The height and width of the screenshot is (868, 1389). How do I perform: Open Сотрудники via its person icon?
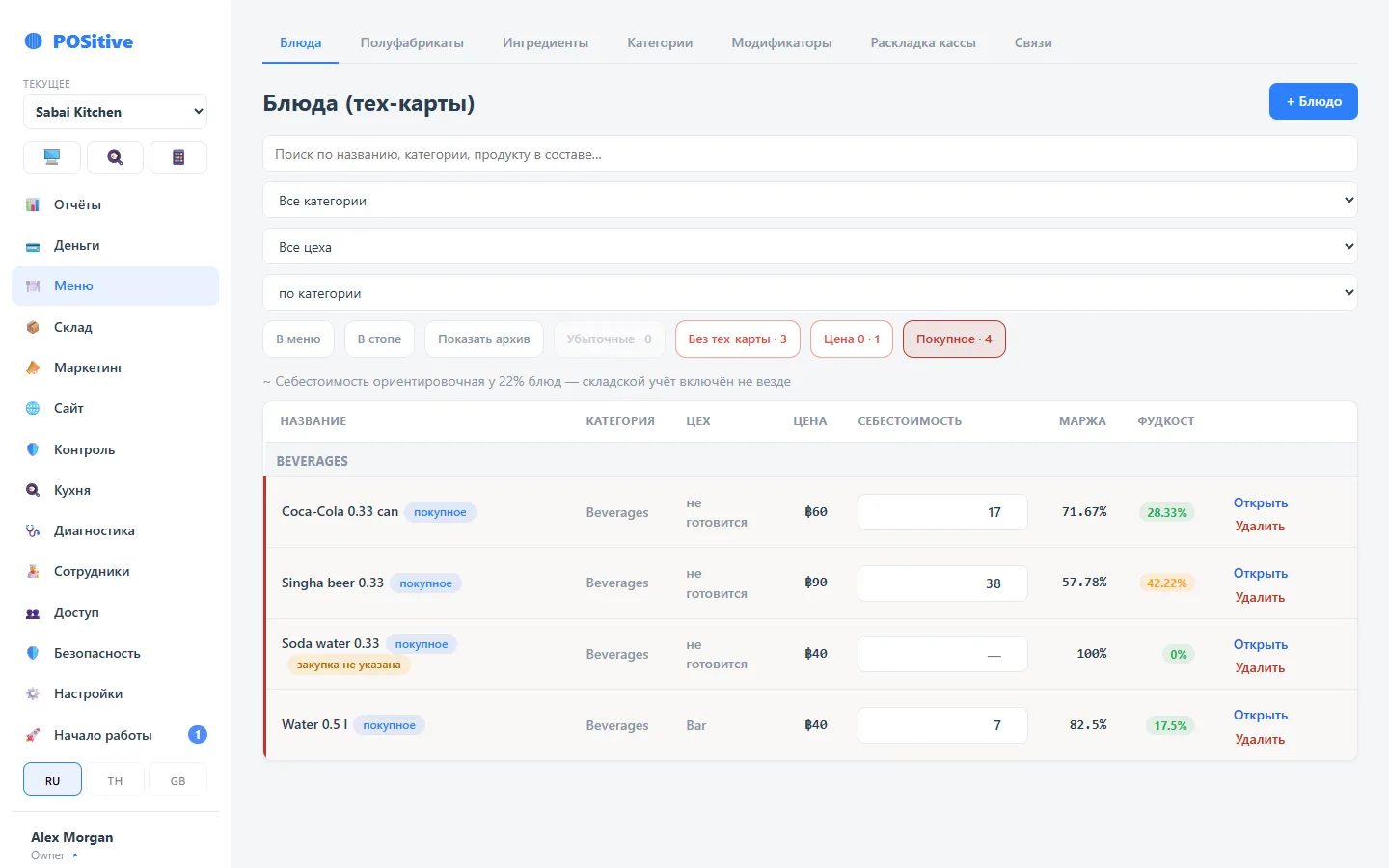click(33, 571)
